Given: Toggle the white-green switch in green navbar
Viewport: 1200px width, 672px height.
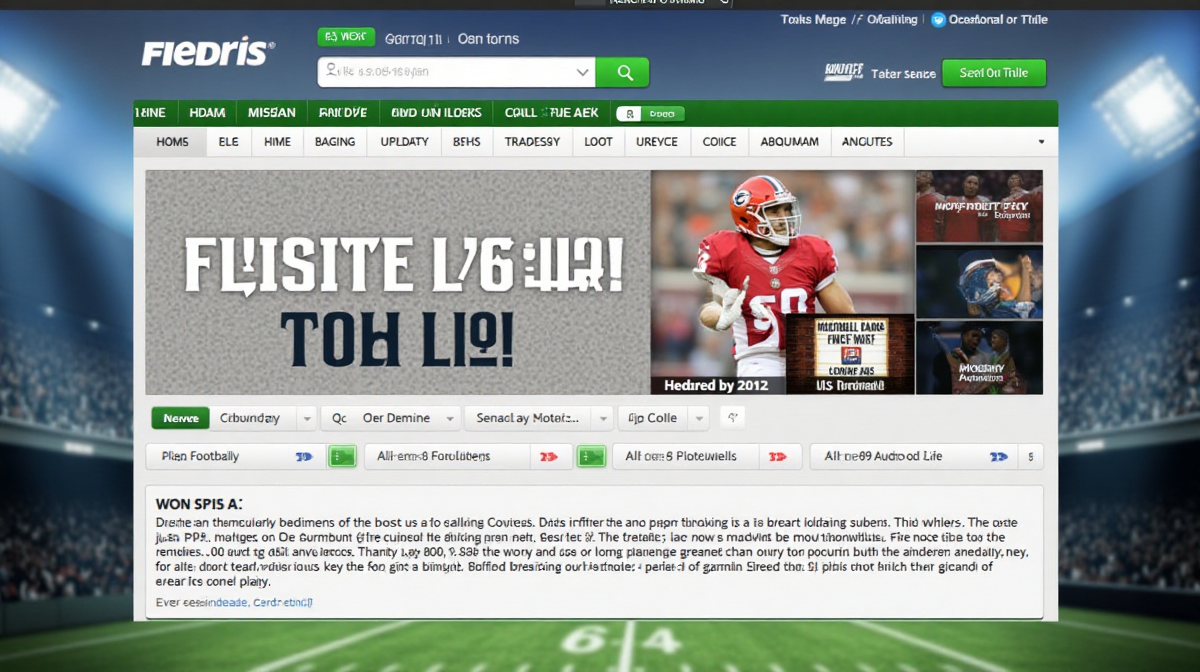Looking at the screenshot, I should [x=650, y=113].
